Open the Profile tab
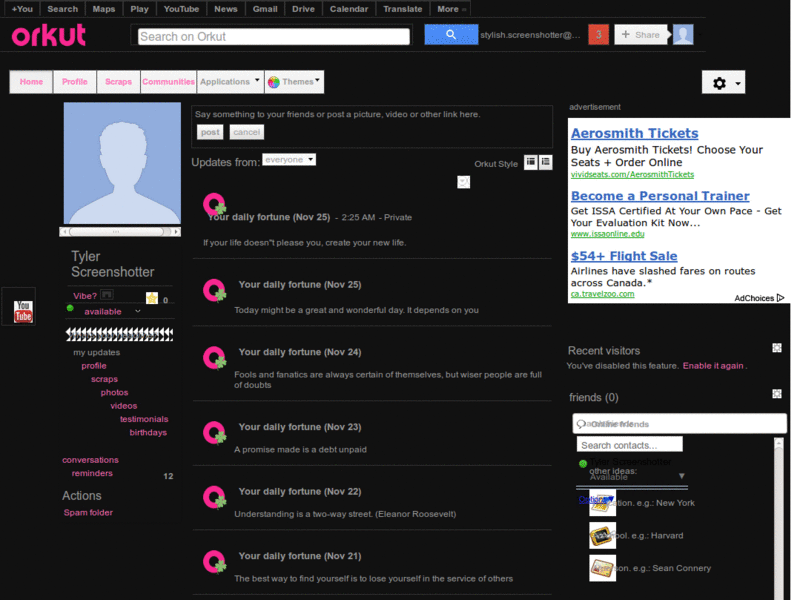The height and width of the screenshot is (600, 800). point(74,82)
